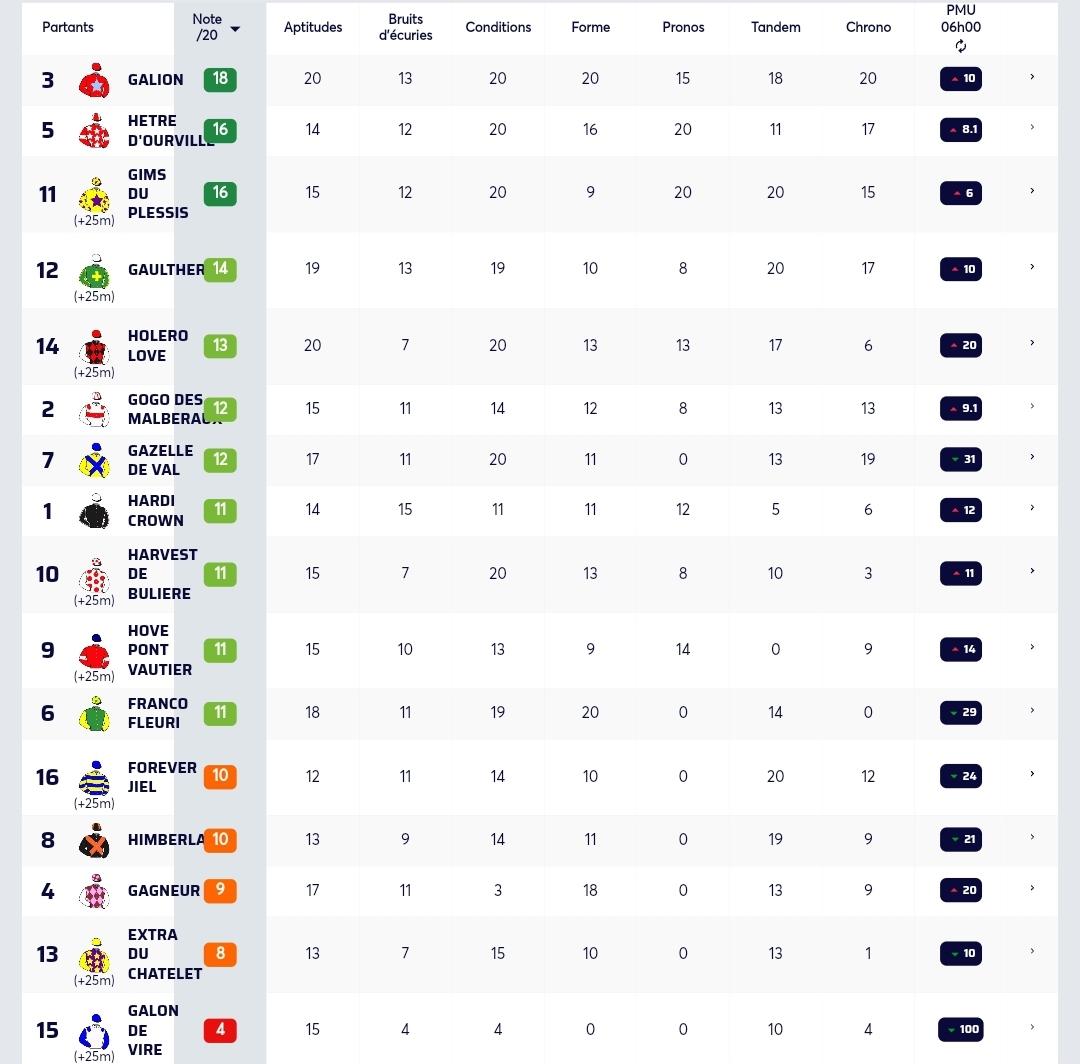Image resolution: width=1080 pixels, height=1064 pixels.
Task: Click GALON DE VIRE's blue-white silk icon
Action: pyautogui.click(x=95, y=1030)
